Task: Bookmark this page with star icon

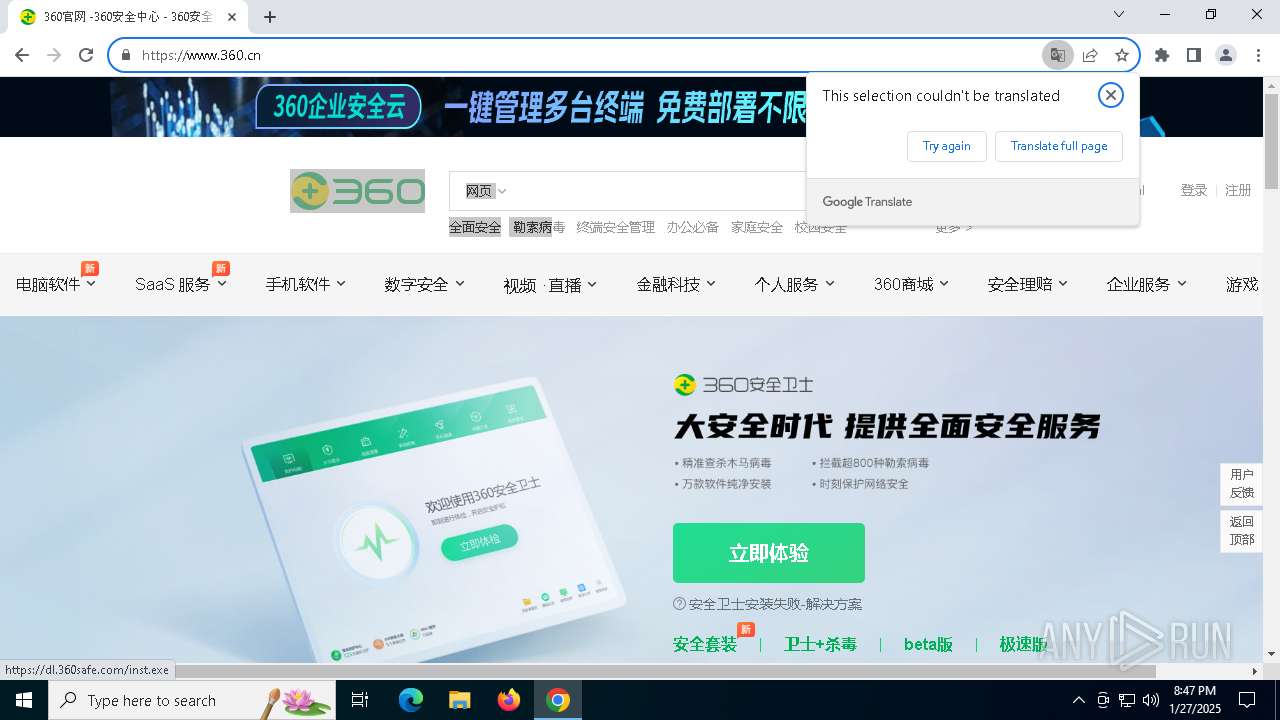Action: [x=1122, y=55]
